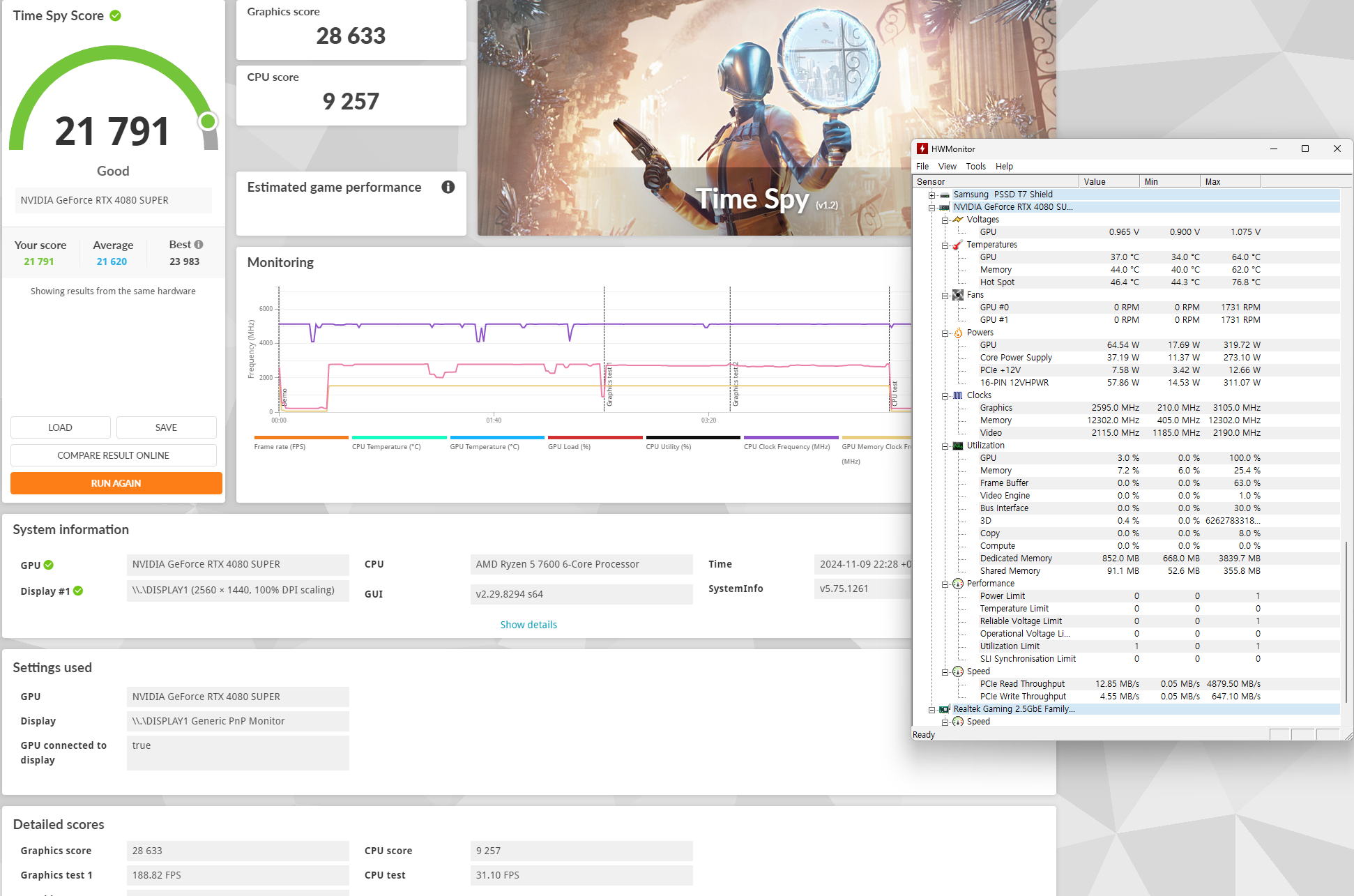Screen dimensions: 1354x896
Task: Click the Graphics test 1 value 188.82 FPS
Action: [x=238, y=875]
